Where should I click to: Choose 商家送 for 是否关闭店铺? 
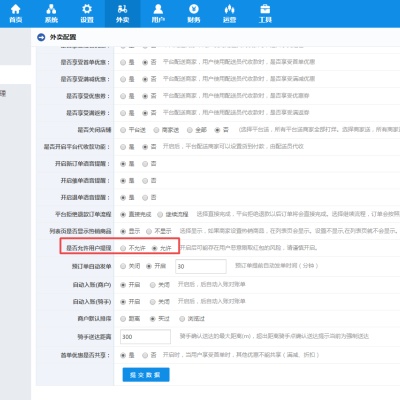(156, 130)
